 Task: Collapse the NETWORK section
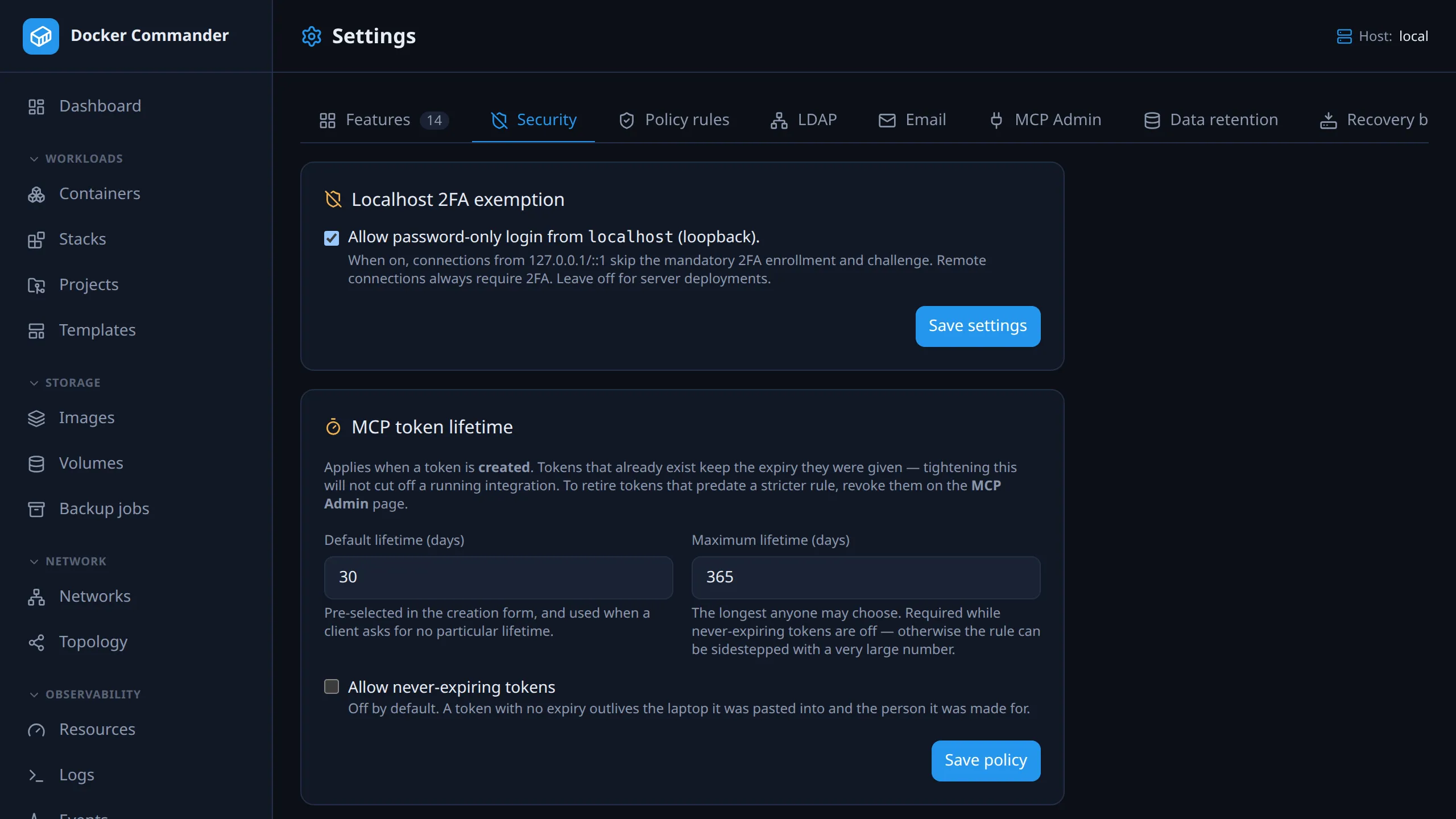coord(68,561)
